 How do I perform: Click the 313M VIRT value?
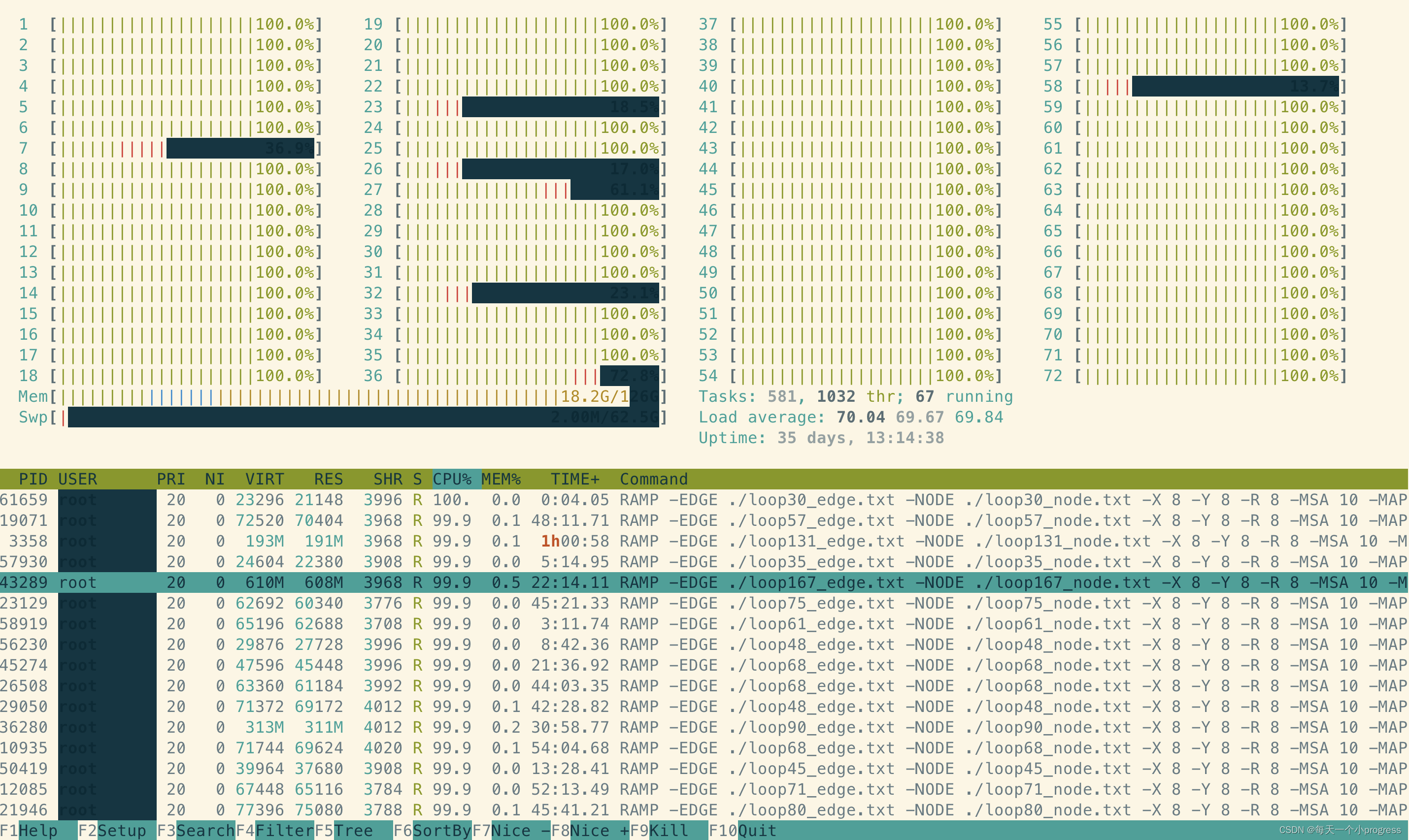(265, 727)
